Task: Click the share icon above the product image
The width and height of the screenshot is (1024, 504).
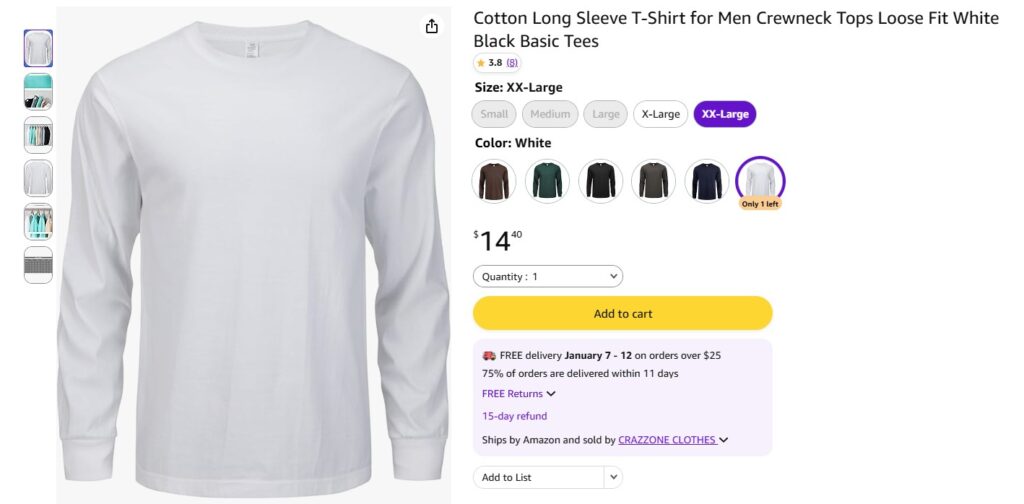Action: coord(432,27)
